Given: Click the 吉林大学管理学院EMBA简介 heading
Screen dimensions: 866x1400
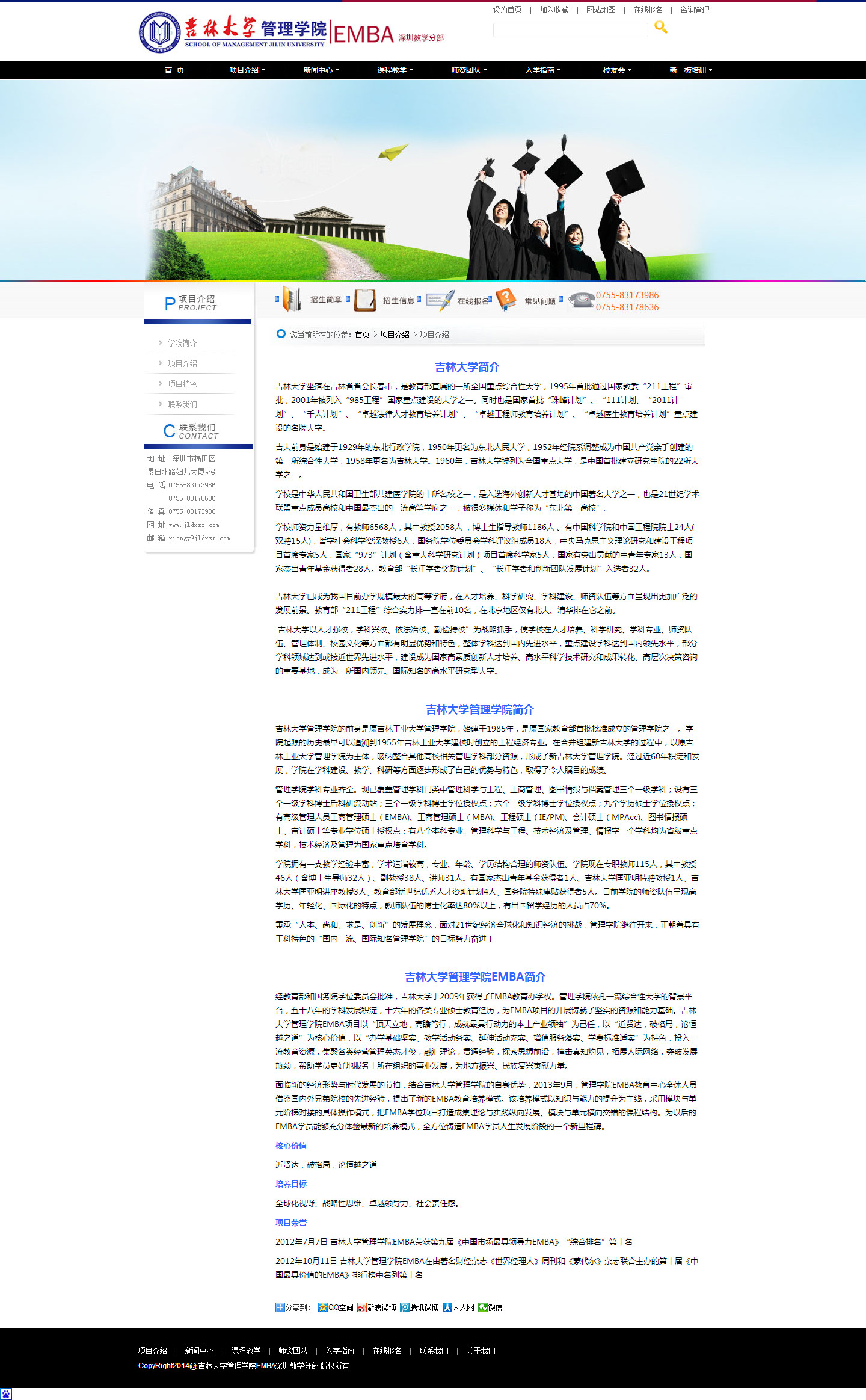Looking at the screenshot, I should (475, 977).
